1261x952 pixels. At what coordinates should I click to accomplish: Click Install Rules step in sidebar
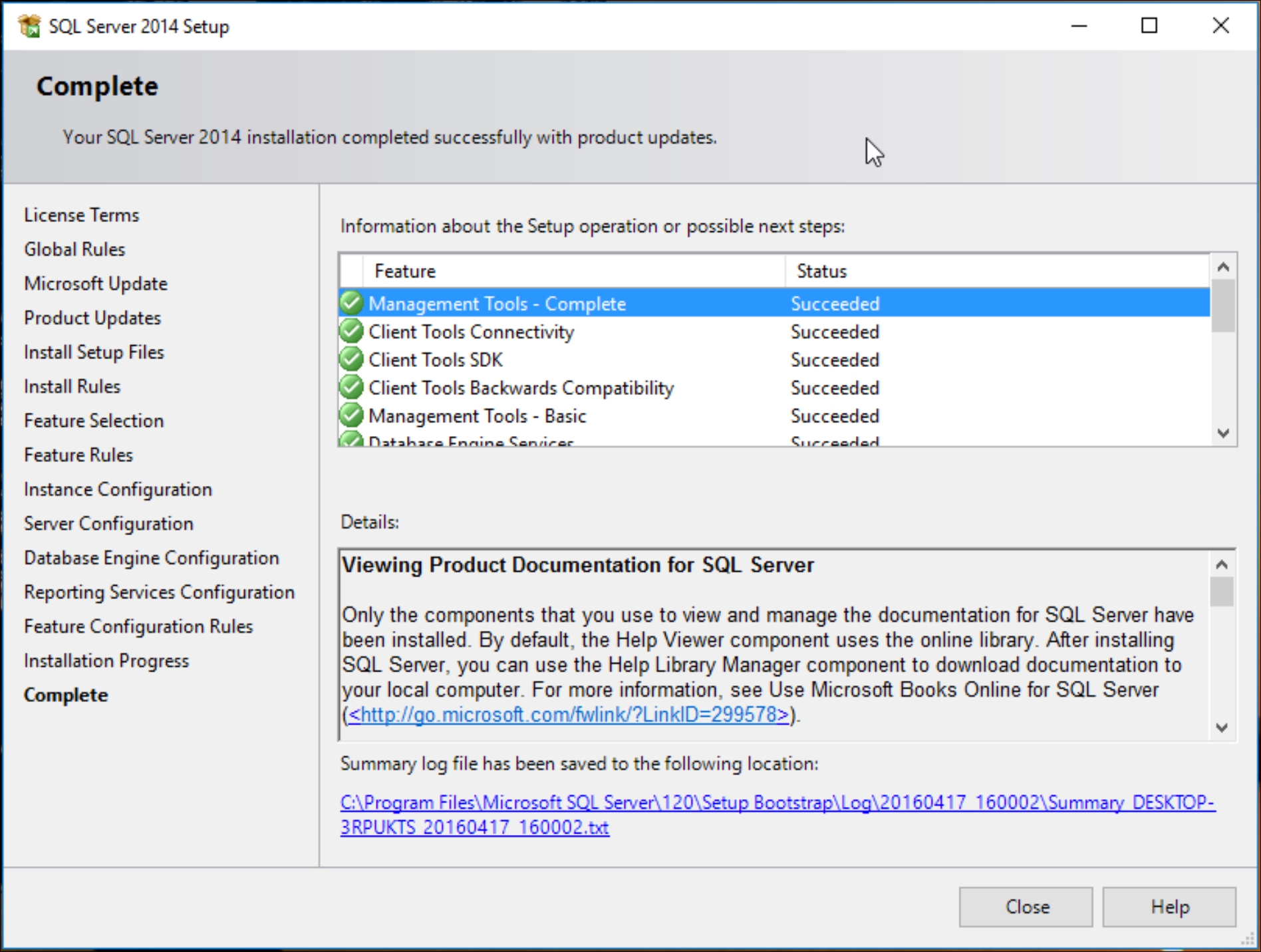click(x=72, y=386)
